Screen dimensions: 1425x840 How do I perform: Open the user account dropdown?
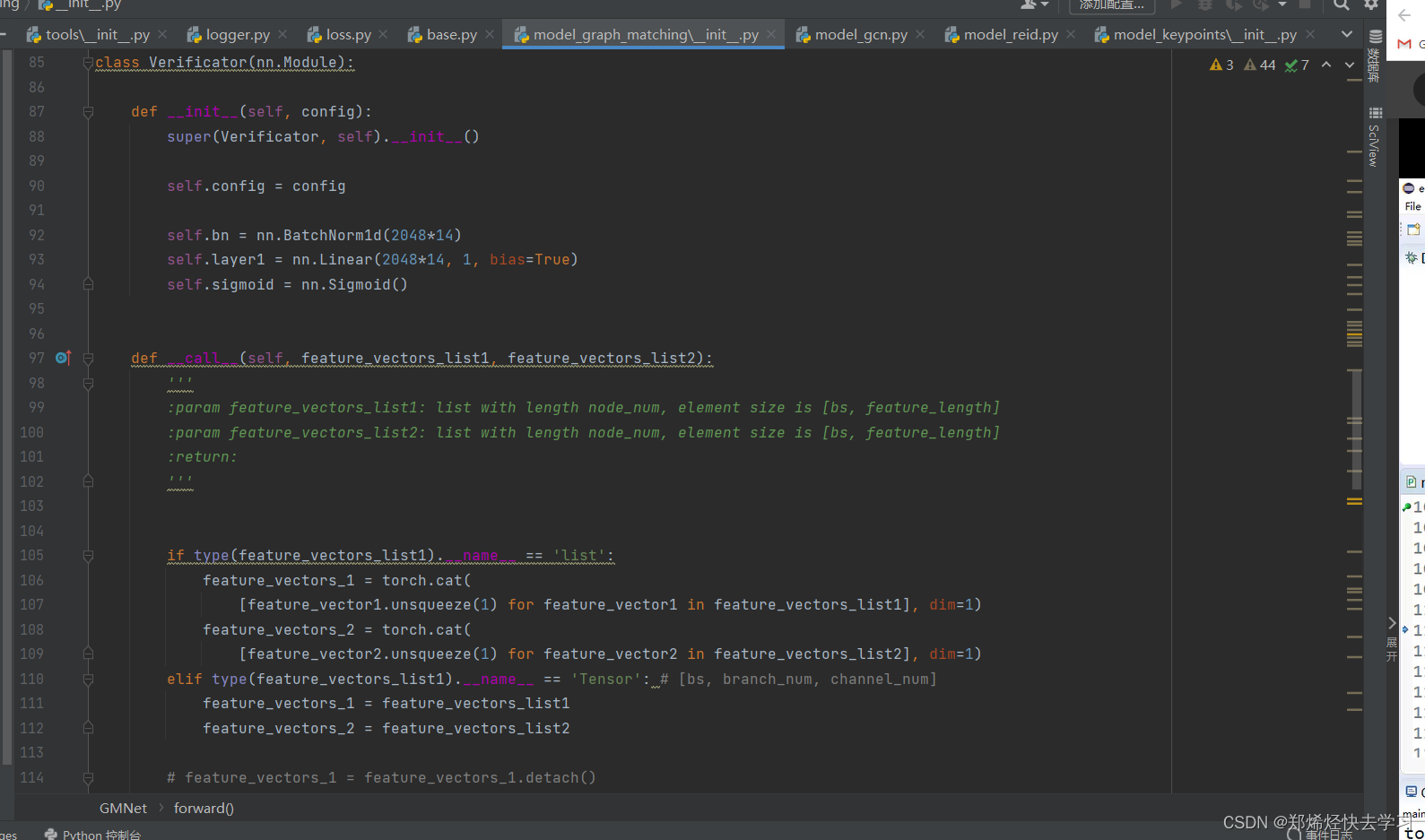click(1034, 4)
